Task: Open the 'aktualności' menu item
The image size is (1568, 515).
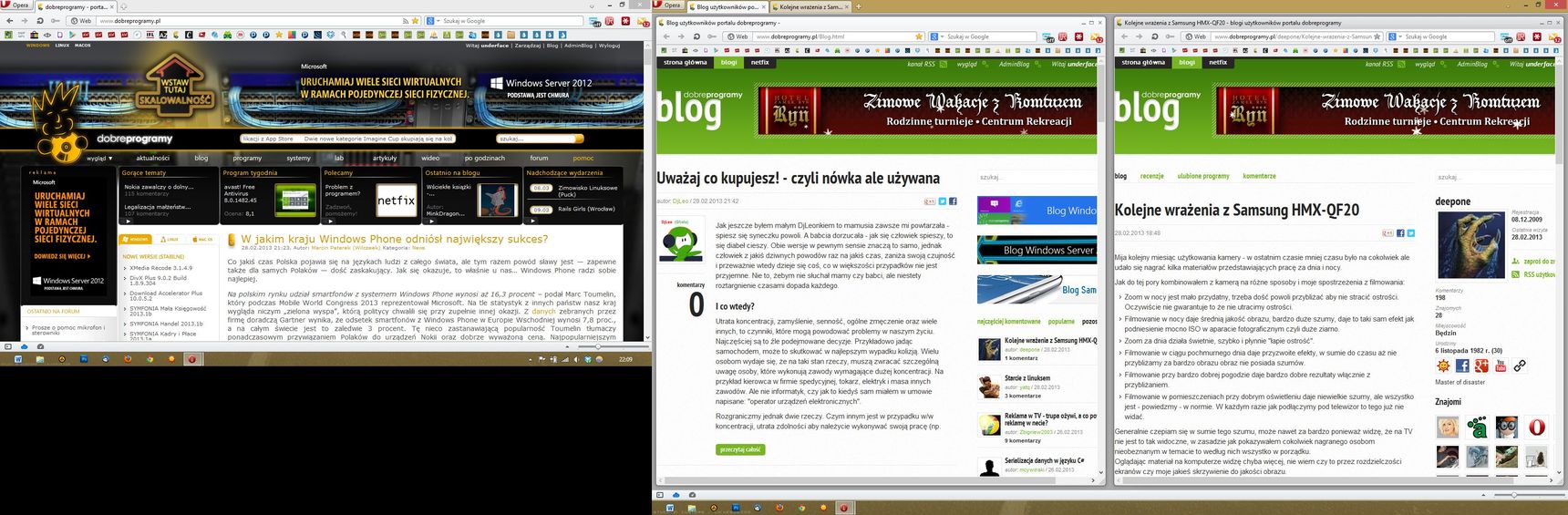Action: coord(153,158)
